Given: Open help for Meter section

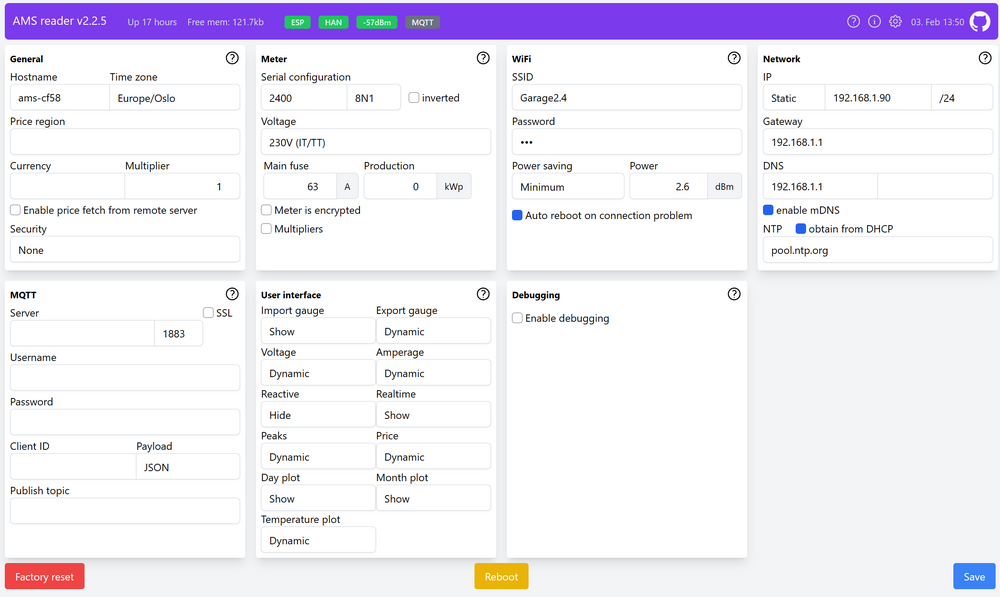Looking at the screenshot, I should coord(483,58).
